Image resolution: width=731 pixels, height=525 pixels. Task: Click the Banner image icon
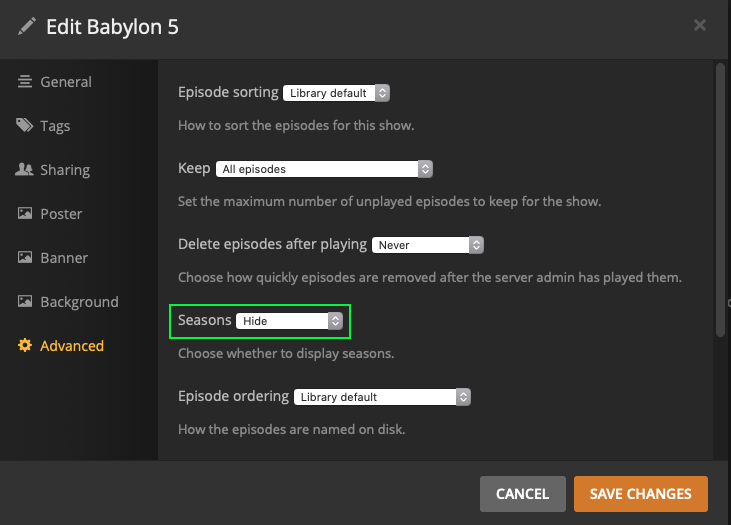25,257
